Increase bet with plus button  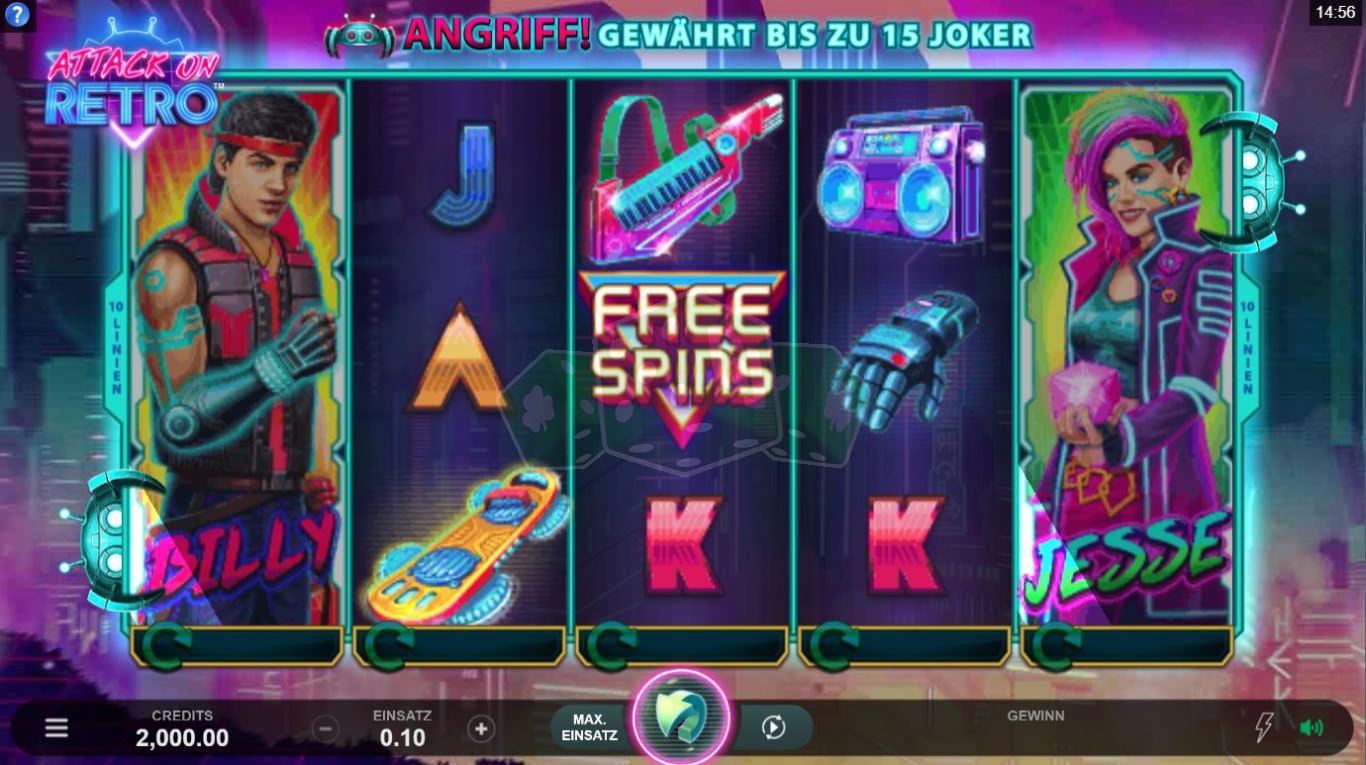point(481,729)
